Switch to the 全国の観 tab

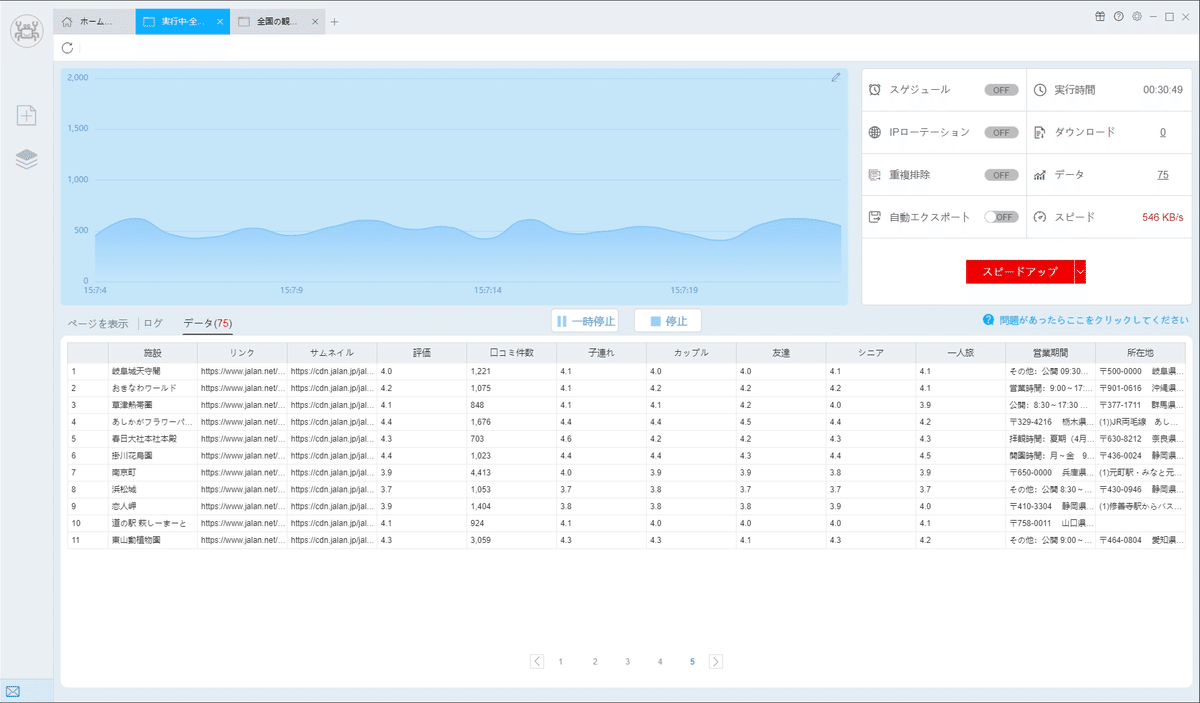[278, 21]
